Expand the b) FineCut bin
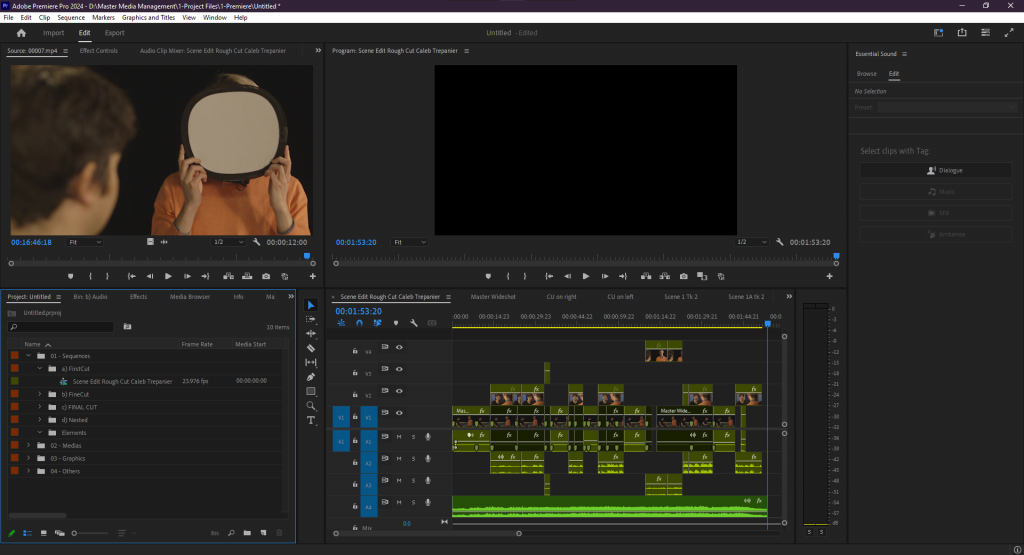 point(39,394)
